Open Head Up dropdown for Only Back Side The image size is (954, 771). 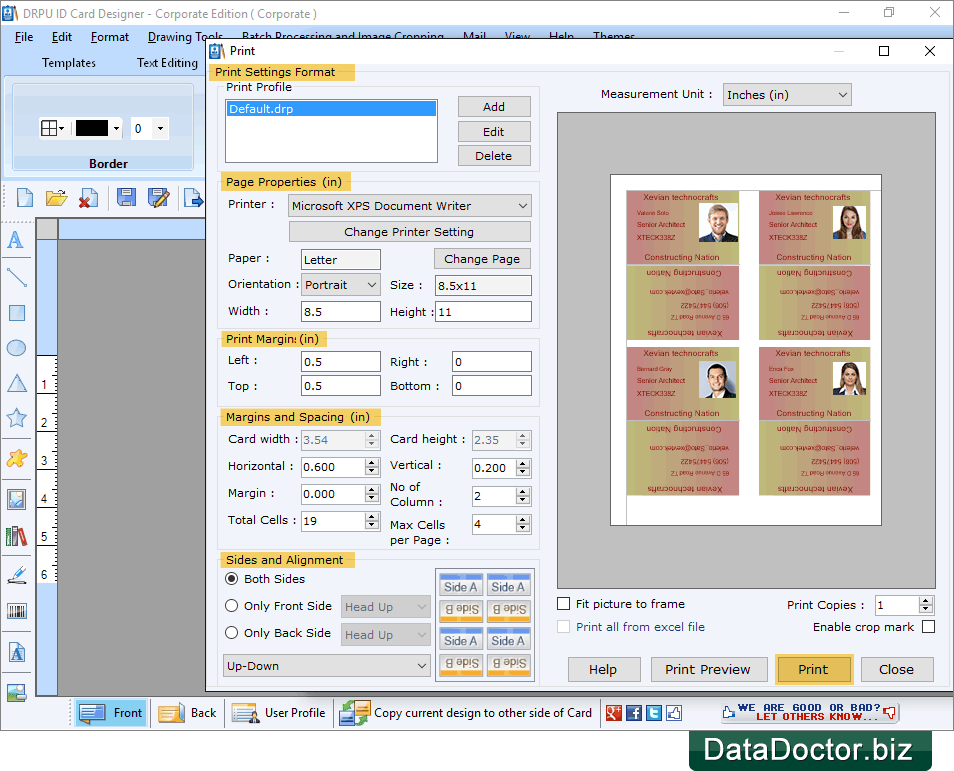[386, 635]
